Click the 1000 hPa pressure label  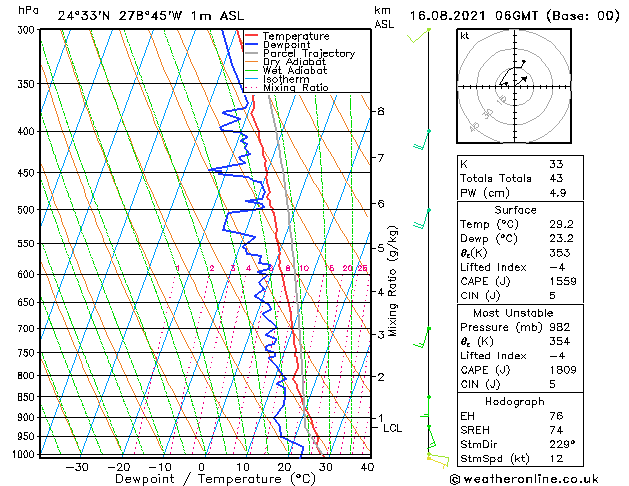pos(26,454)
